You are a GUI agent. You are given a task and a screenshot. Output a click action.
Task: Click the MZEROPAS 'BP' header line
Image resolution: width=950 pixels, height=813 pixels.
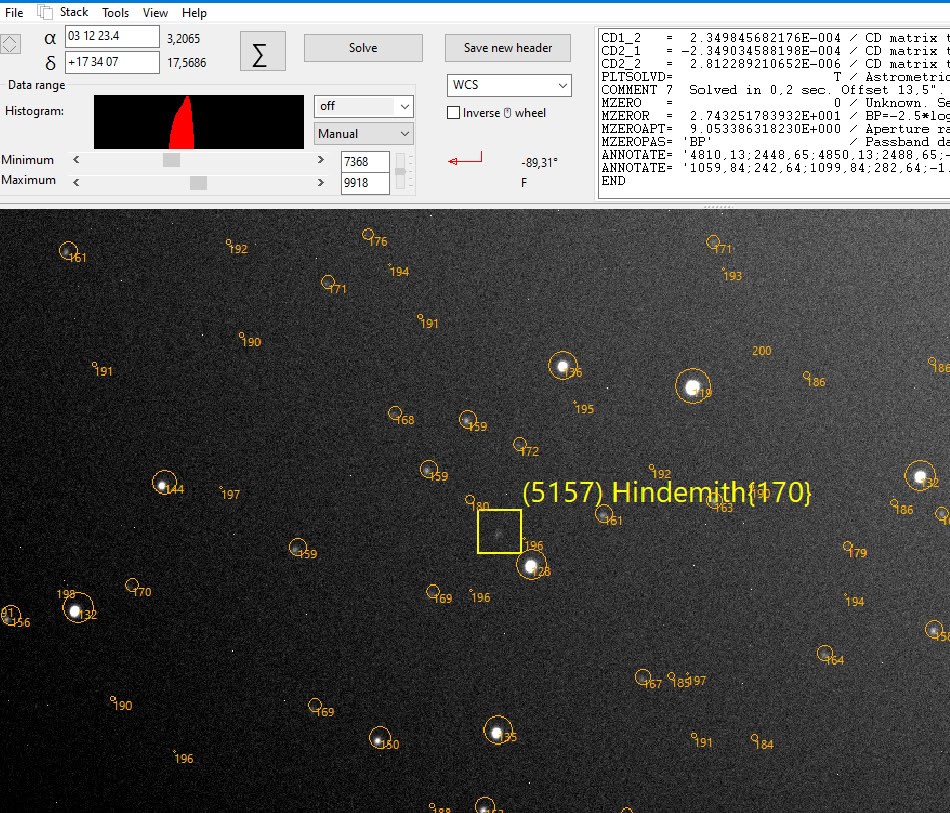point(776,142)
